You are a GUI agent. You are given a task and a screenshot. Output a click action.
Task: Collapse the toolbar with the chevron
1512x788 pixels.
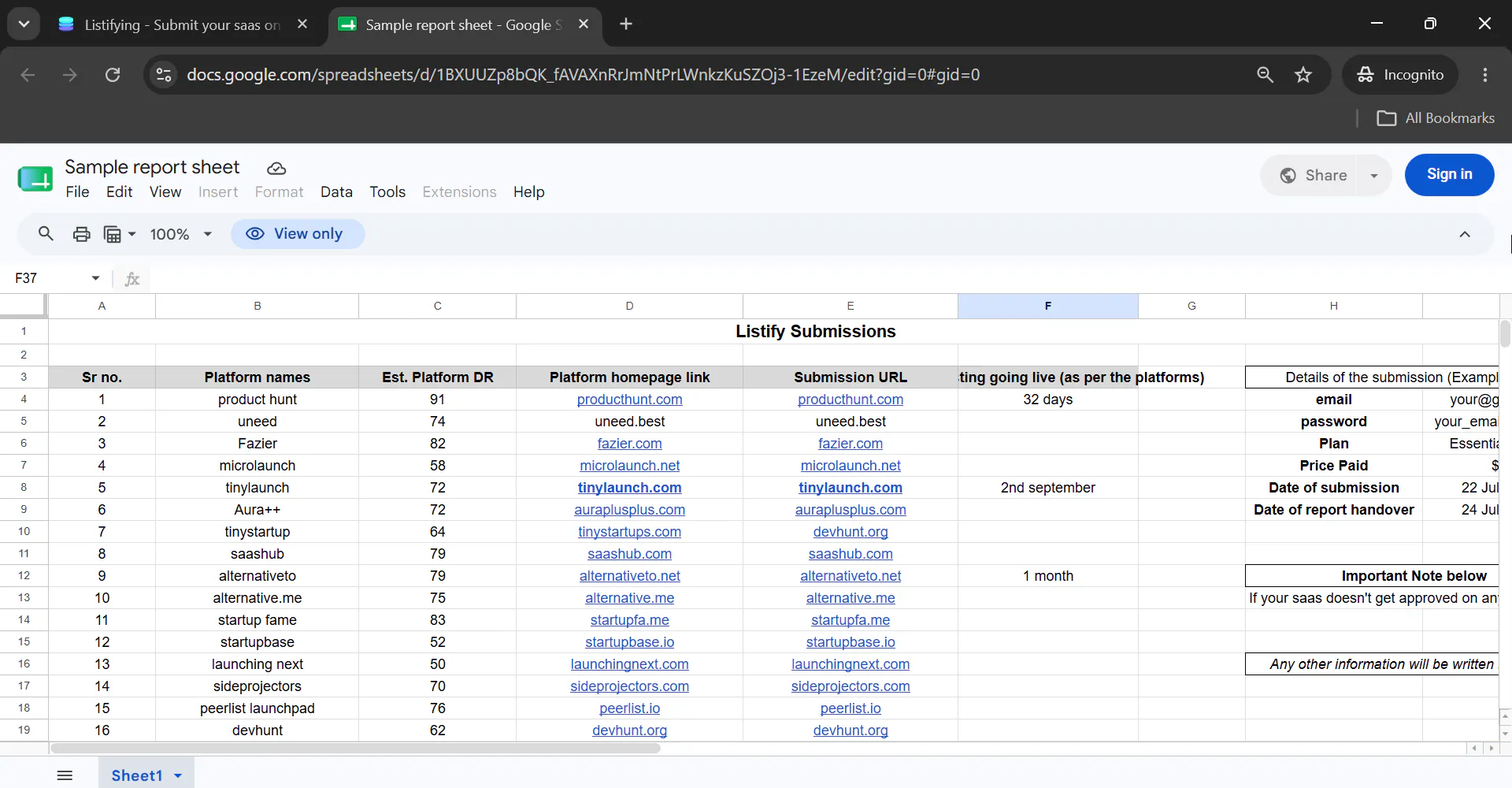[x=1465, y=234]
